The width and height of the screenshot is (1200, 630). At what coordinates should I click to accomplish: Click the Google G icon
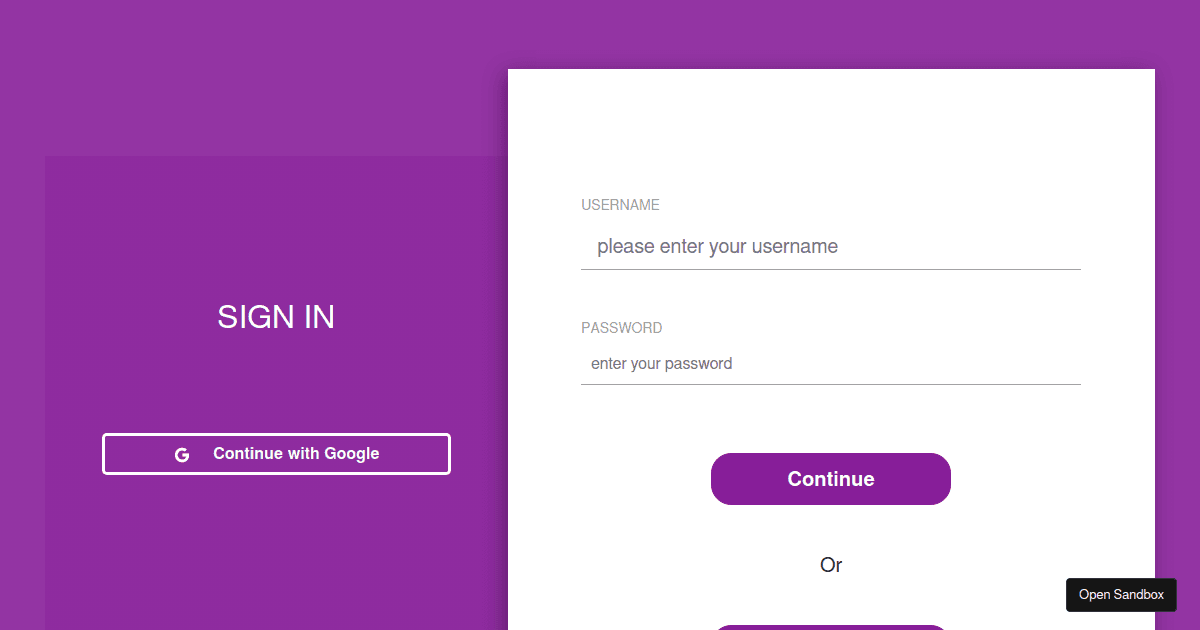(x=182, y=454)
